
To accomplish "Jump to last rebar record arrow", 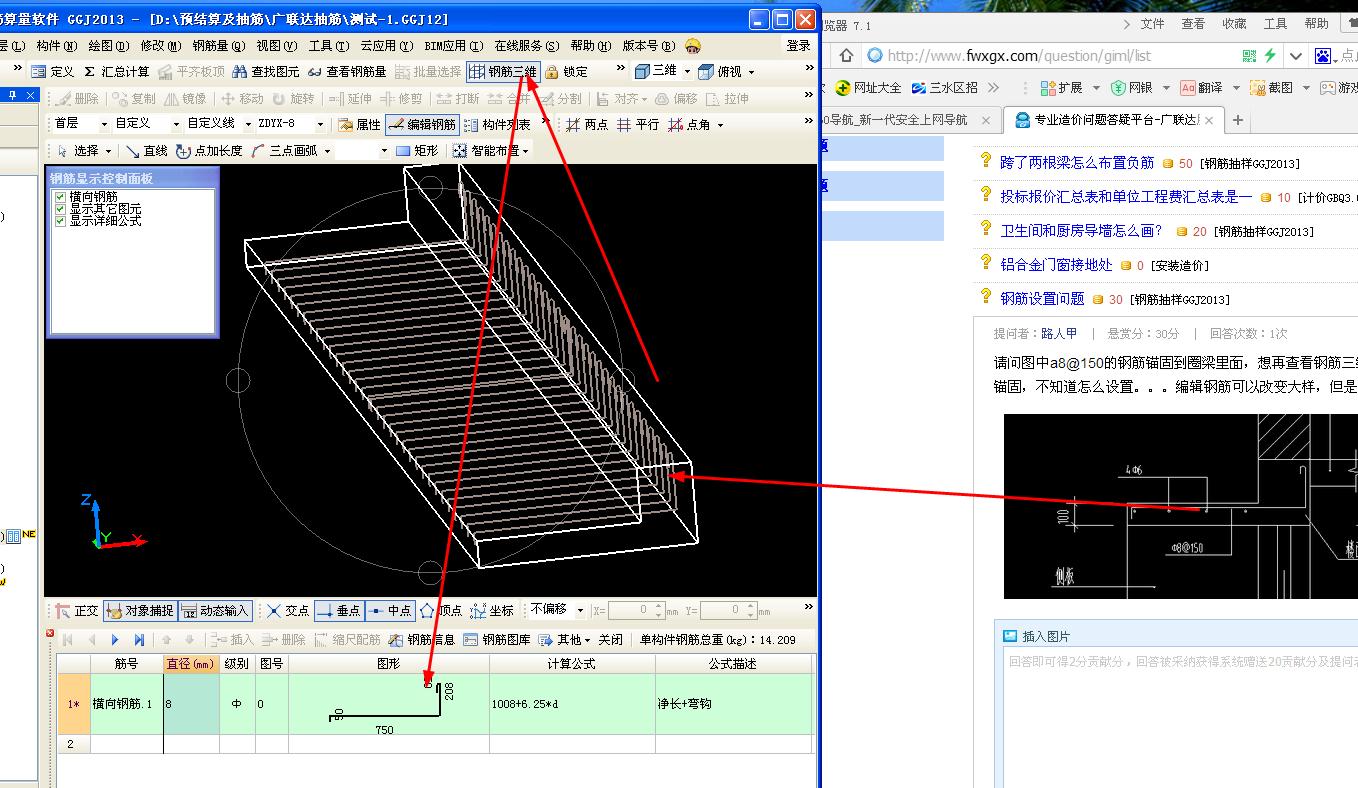I will [139, 640].
